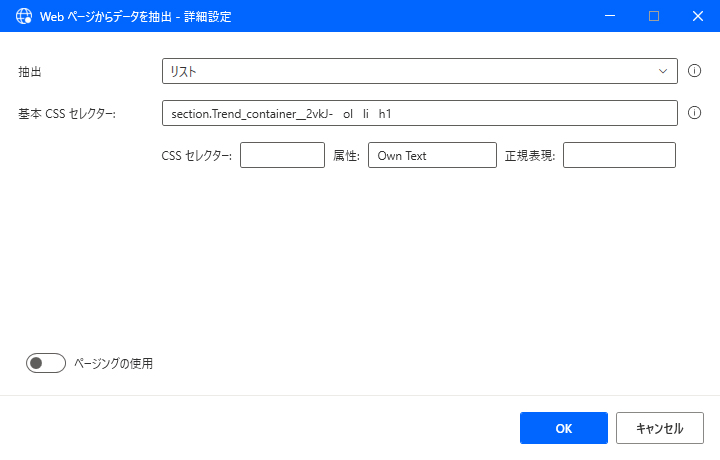Image resolution: width=720 pixels, height=460 pixels.
Task: Confirm with the OK button
Action: pyautogui.click(x=563, y=428)
